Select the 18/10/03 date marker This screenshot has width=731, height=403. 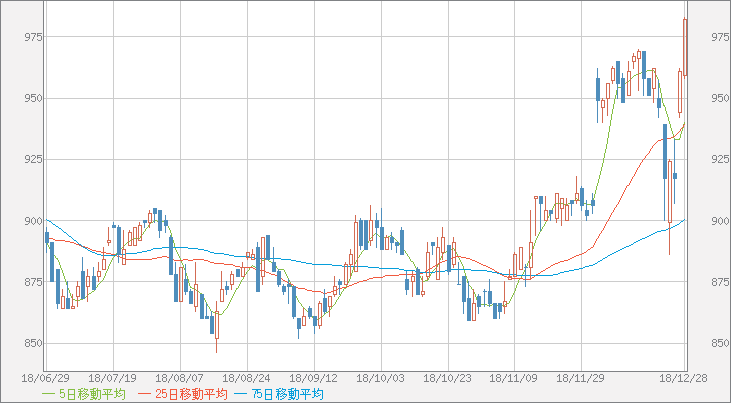click(380, 379)
